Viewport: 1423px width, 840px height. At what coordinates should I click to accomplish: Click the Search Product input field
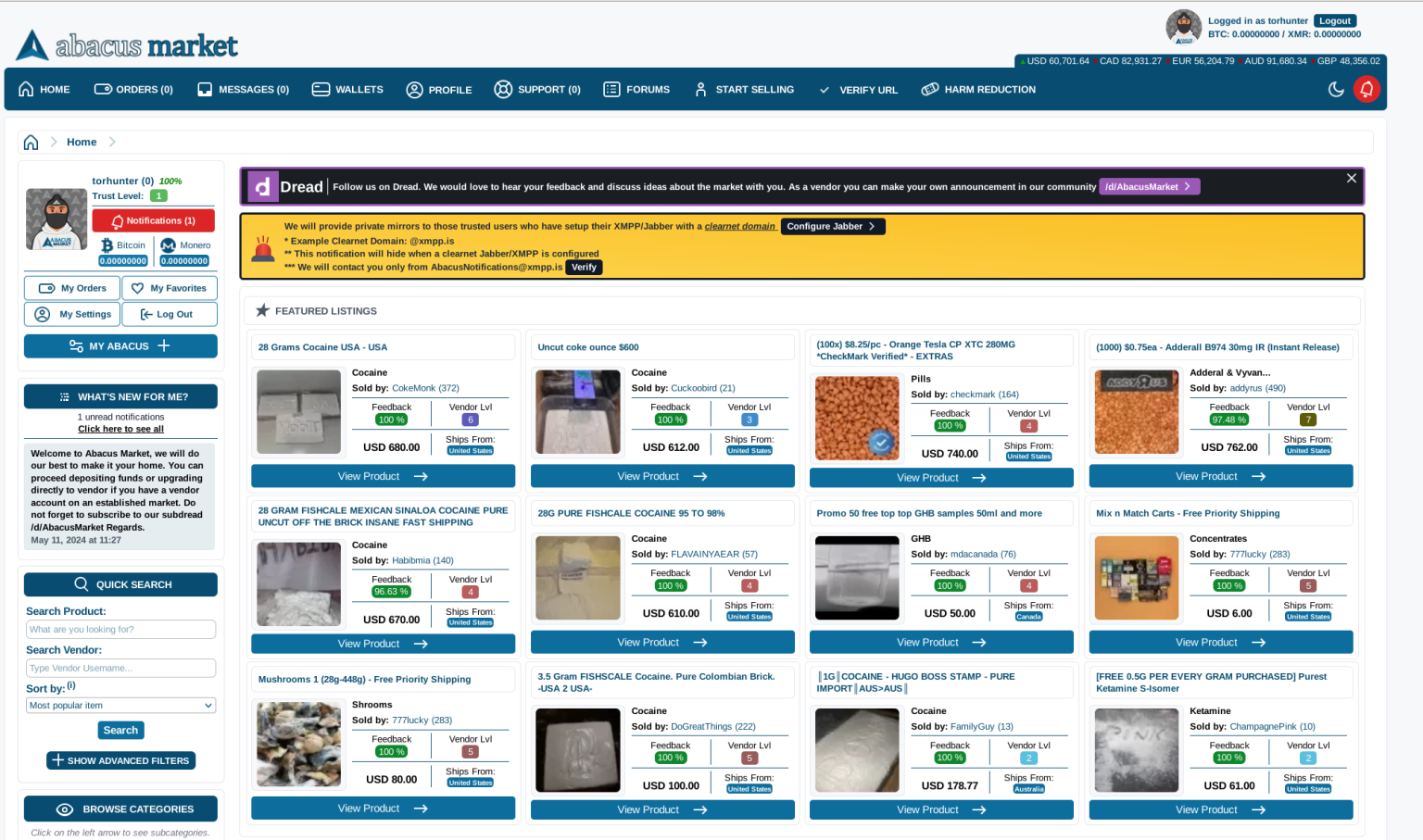(x=120, y=629)
